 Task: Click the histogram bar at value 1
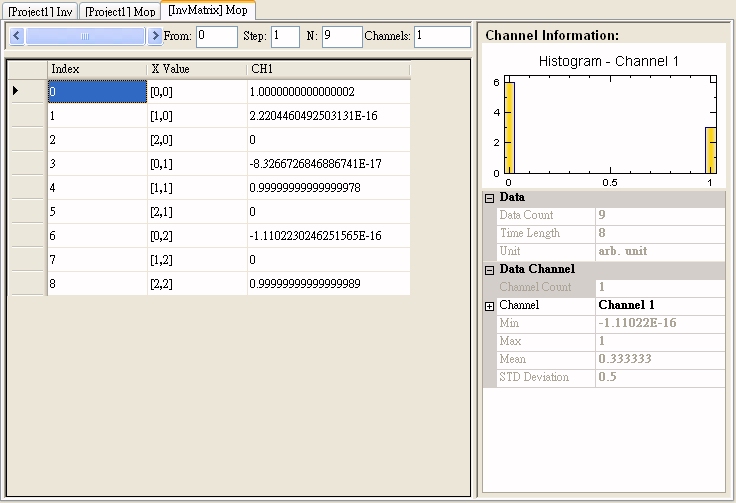tap(710, 150)
